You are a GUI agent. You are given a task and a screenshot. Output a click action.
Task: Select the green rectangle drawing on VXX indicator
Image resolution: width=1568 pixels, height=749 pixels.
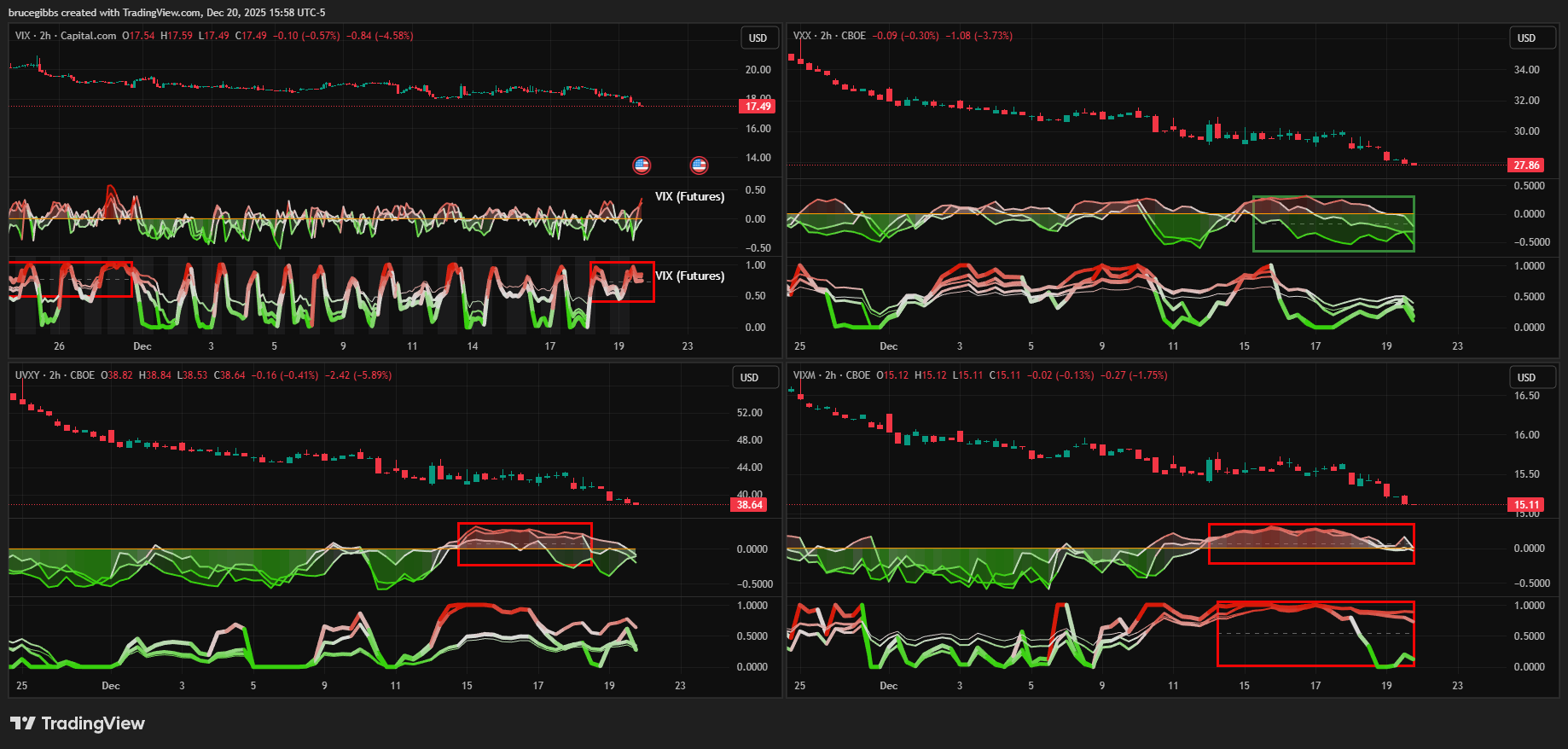click(1333, 198)
